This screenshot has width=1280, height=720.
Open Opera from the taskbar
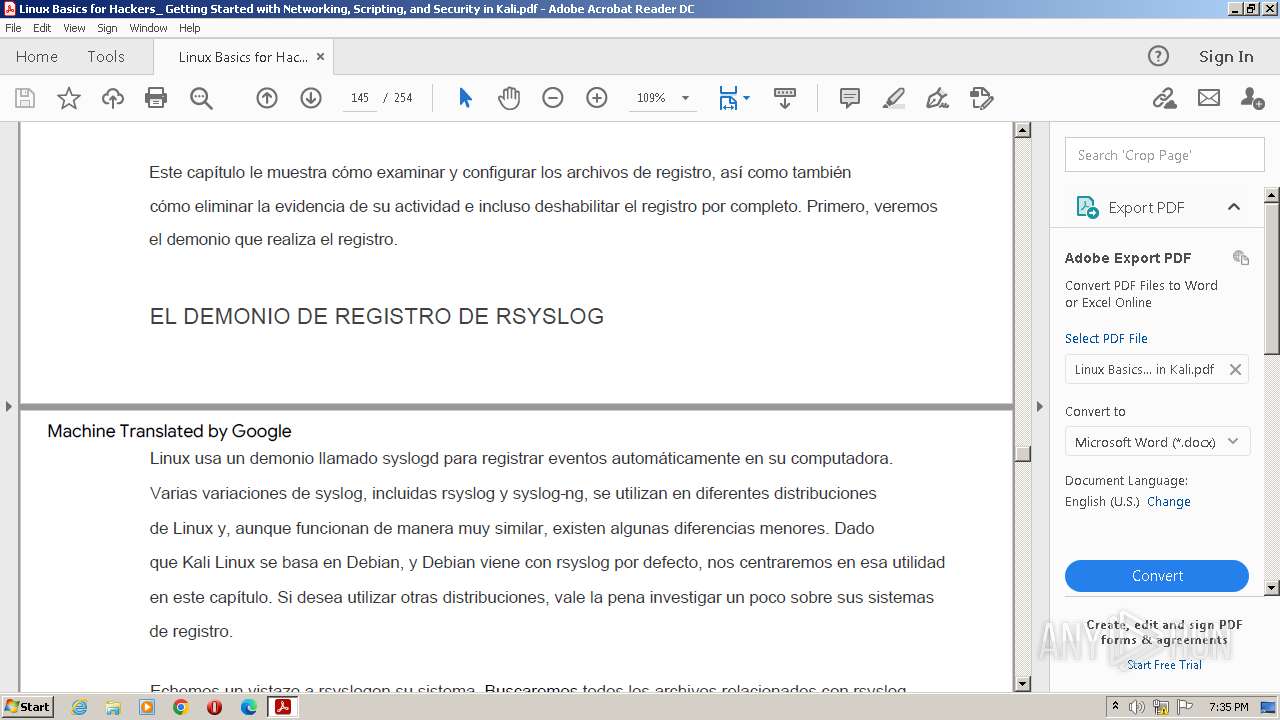(x=214, y=707)
